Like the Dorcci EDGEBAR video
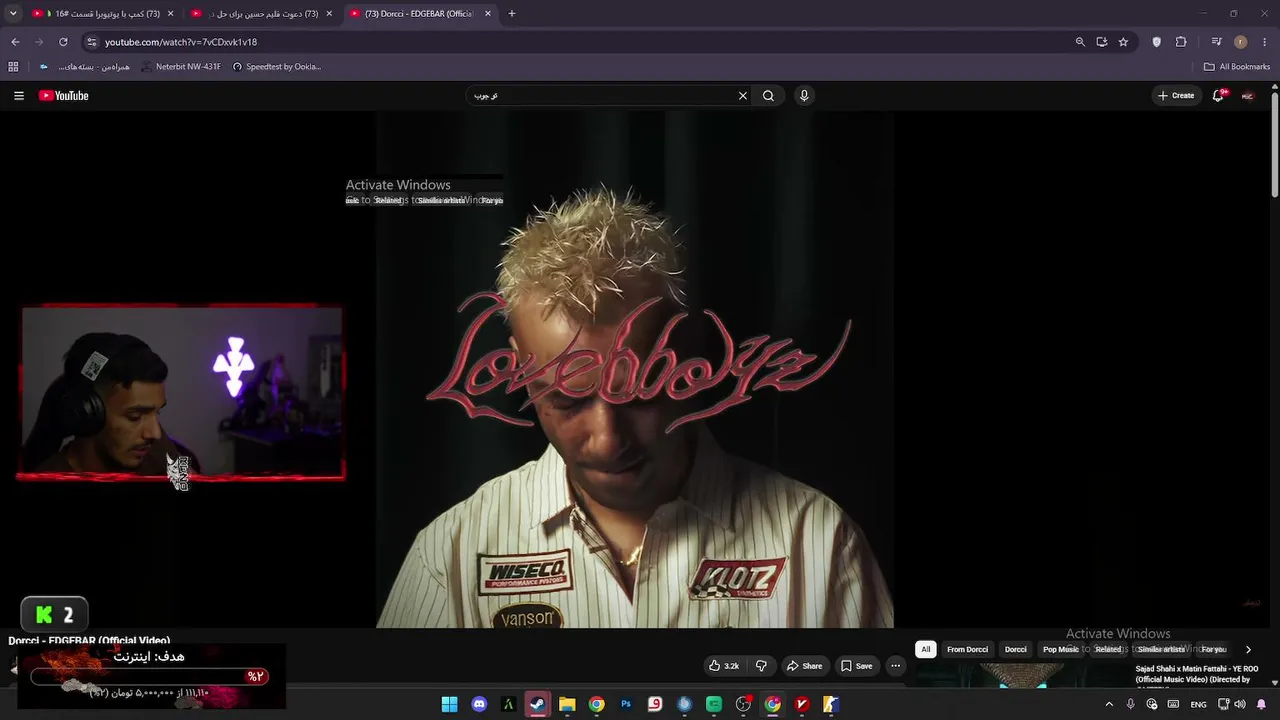 723,666
